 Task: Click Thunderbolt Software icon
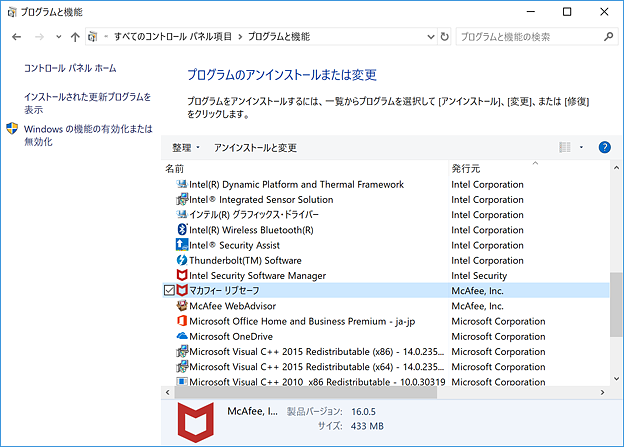(182, 260)
